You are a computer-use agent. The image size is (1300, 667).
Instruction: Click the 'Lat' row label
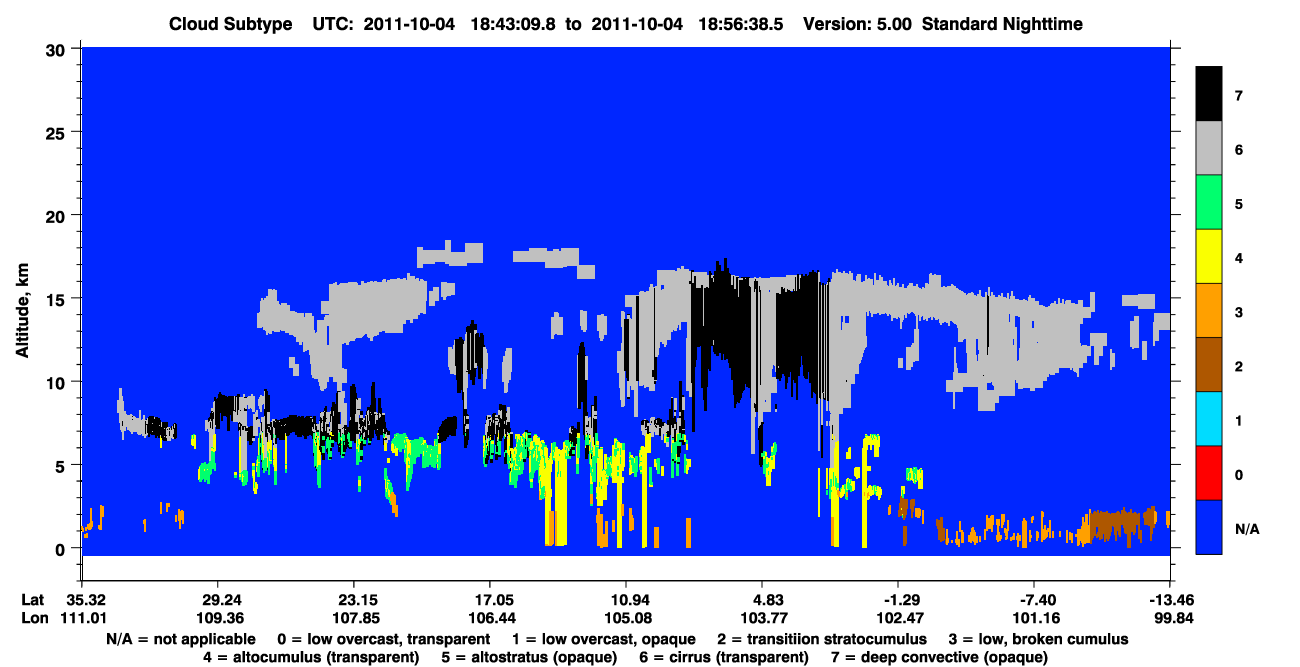[32, 600]
